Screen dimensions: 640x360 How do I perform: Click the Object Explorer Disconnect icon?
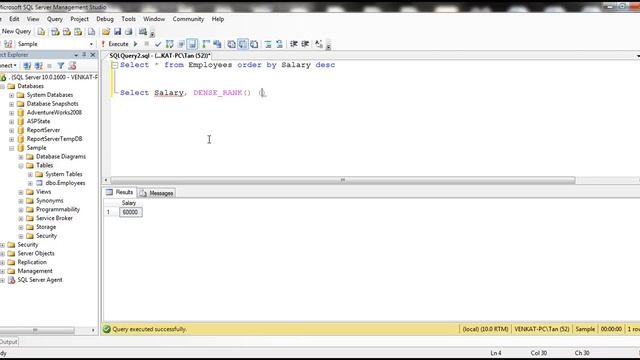(38, 66)
